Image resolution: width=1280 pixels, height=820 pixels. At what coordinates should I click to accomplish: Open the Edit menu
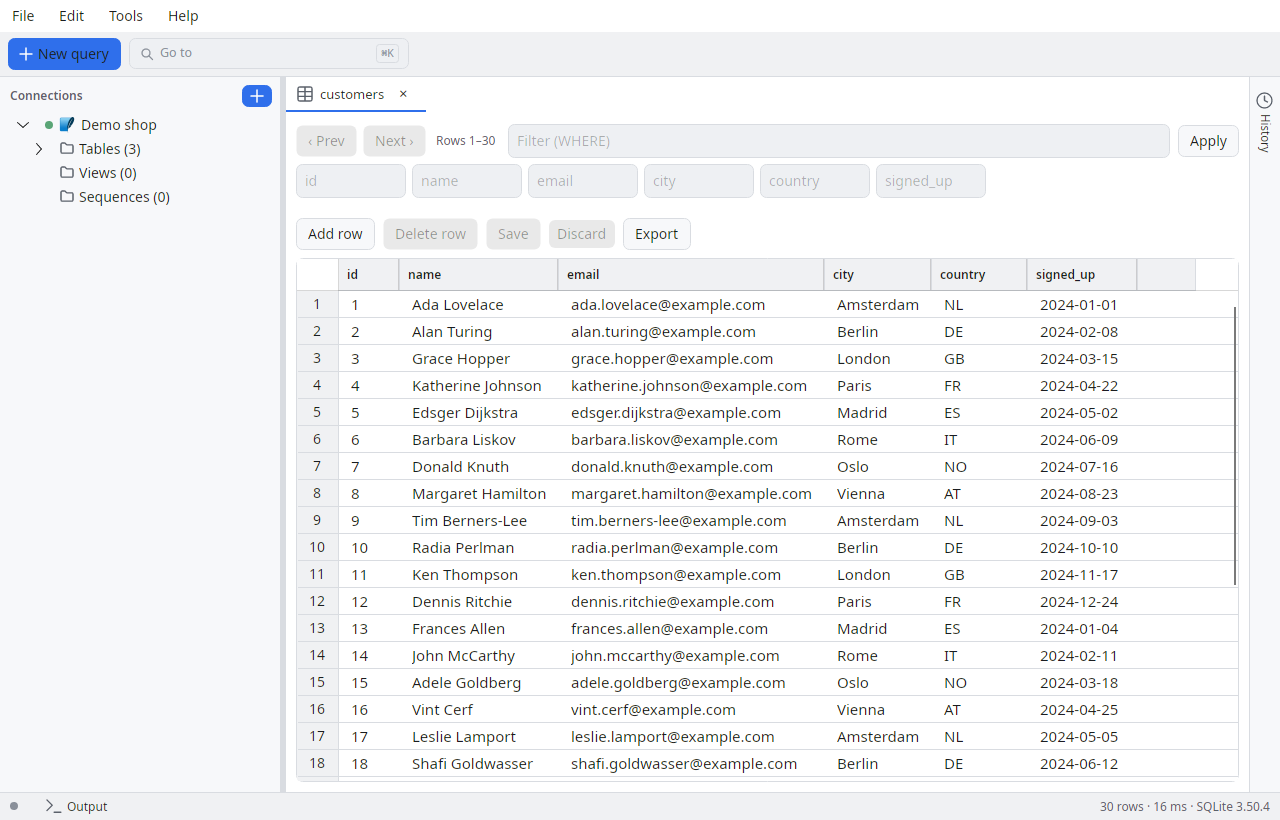click(72, 16)
